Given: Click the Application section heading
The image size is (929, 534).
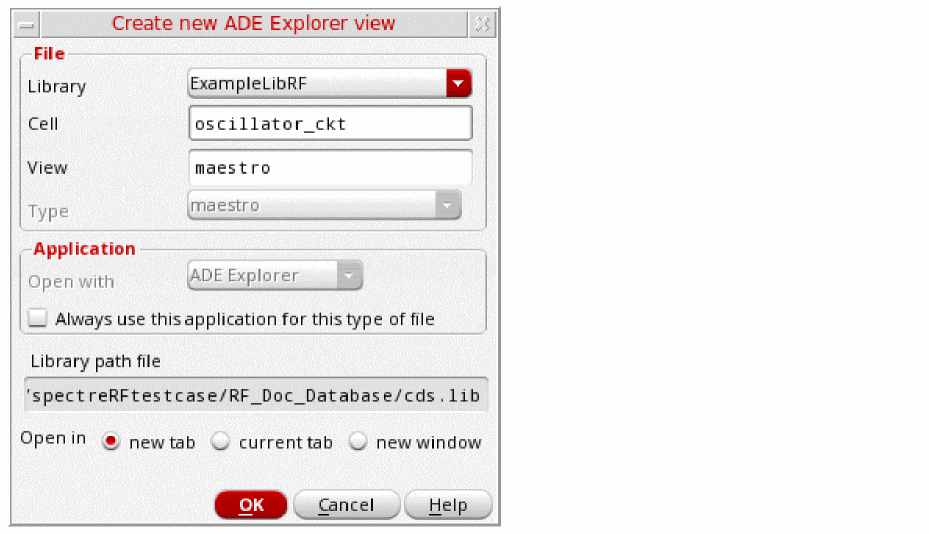Looking at the screenshot, I should [x=84, y=249].
